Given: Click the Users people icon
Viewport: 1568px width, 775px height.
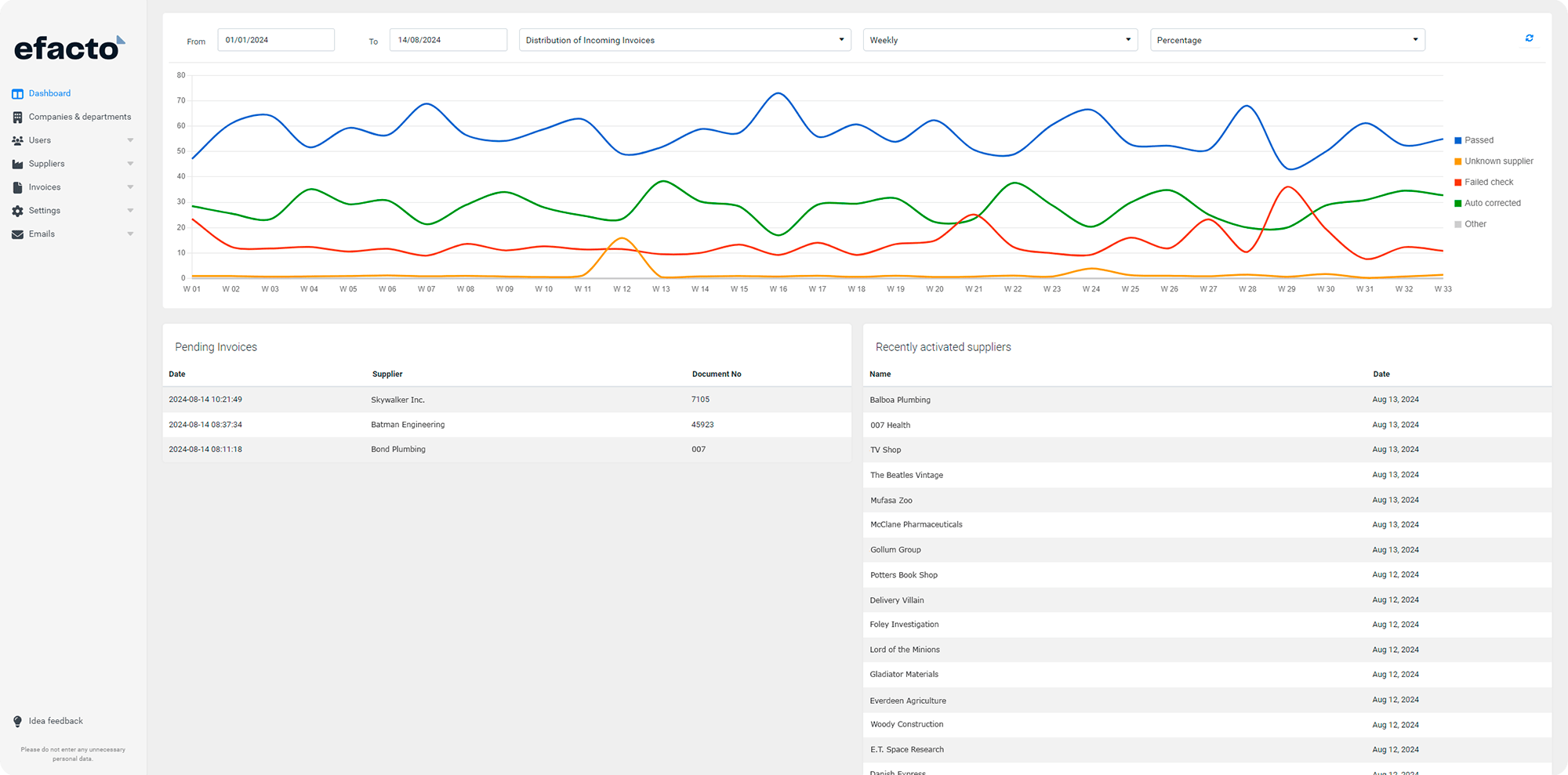Looking at the screenshot, I should [17, 141].
